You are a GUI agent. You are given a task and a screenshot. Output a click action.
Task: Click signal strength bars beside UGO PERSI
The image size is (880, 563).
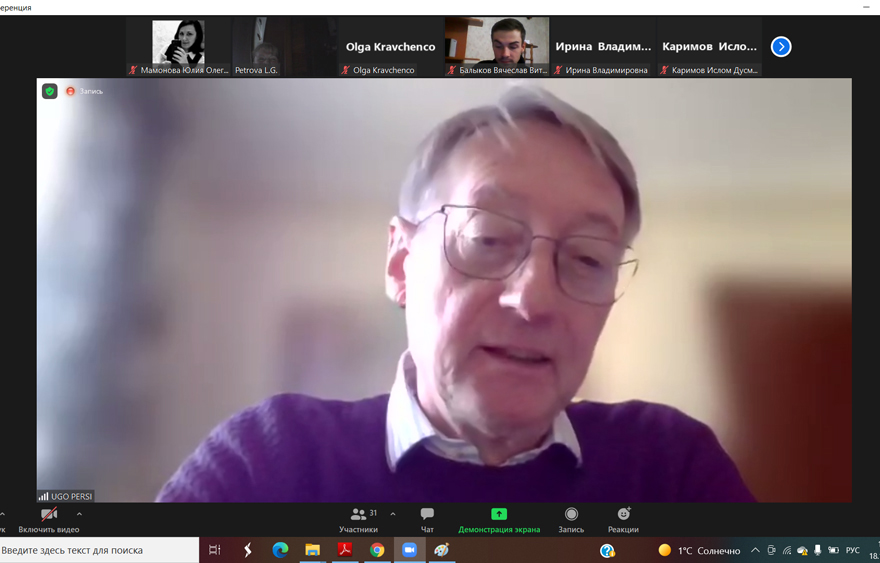click(x=43, y=496)
